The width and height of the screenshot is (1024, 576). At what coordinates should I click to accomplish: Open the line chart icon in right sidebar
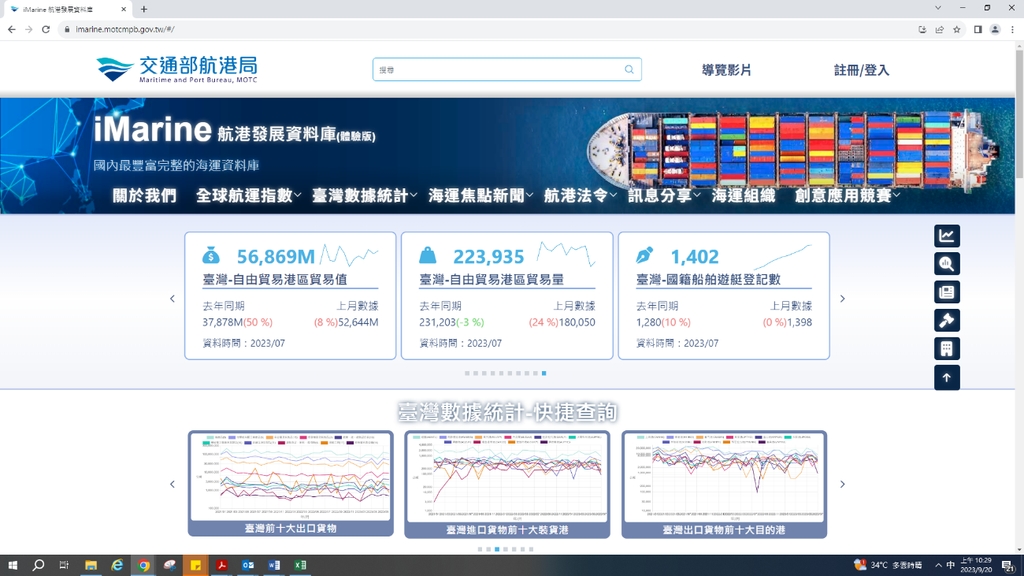click(x=946, y=236)
